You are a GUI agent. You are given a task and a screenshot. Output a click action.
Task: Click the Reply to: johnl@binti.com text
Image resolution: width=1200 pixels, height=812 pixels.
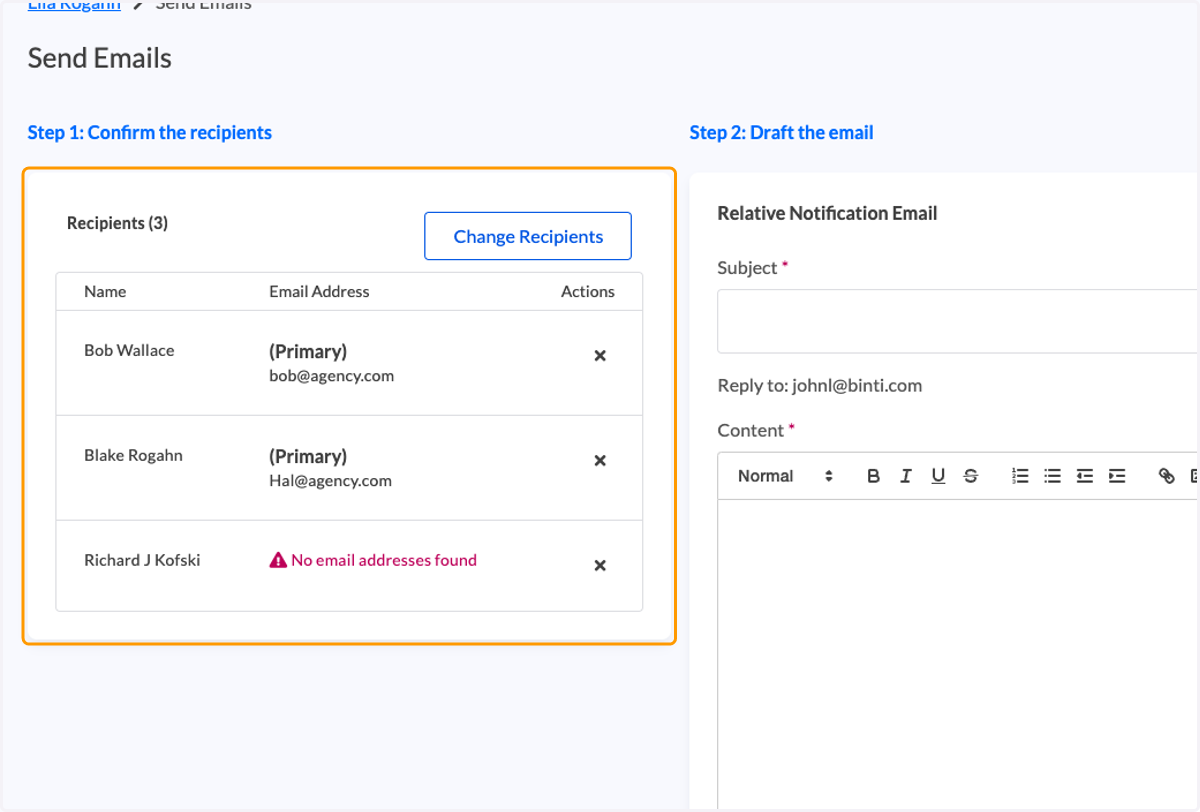point(820,386)
